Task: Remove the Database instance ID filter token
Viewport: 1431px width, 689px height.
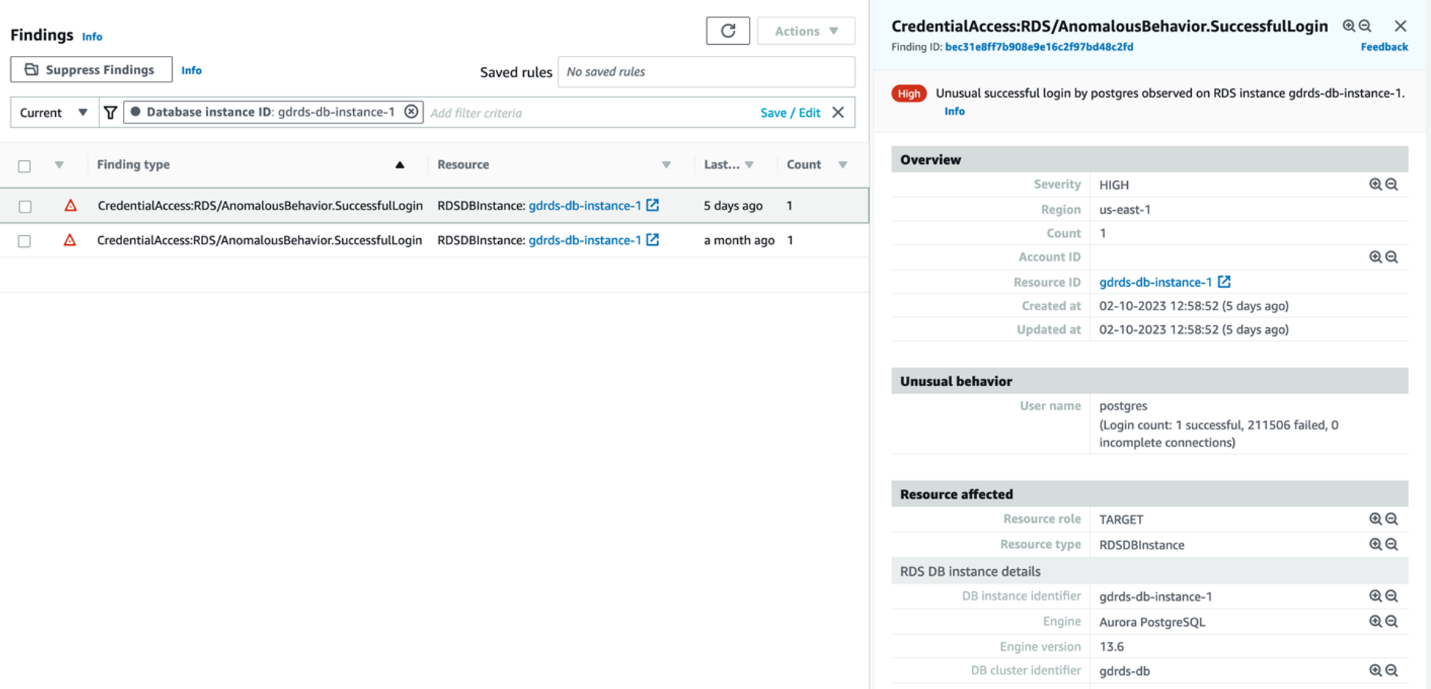Action: (412, 112)
